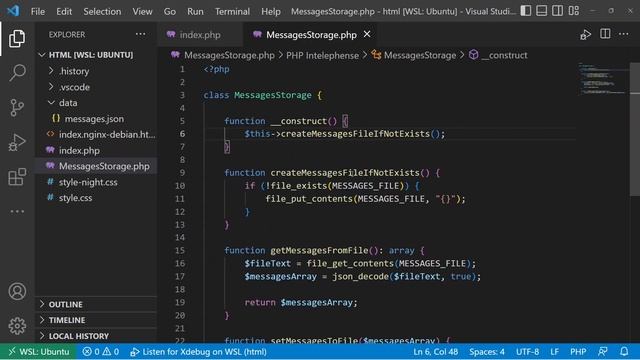Split the editor right

pos(605,34)
